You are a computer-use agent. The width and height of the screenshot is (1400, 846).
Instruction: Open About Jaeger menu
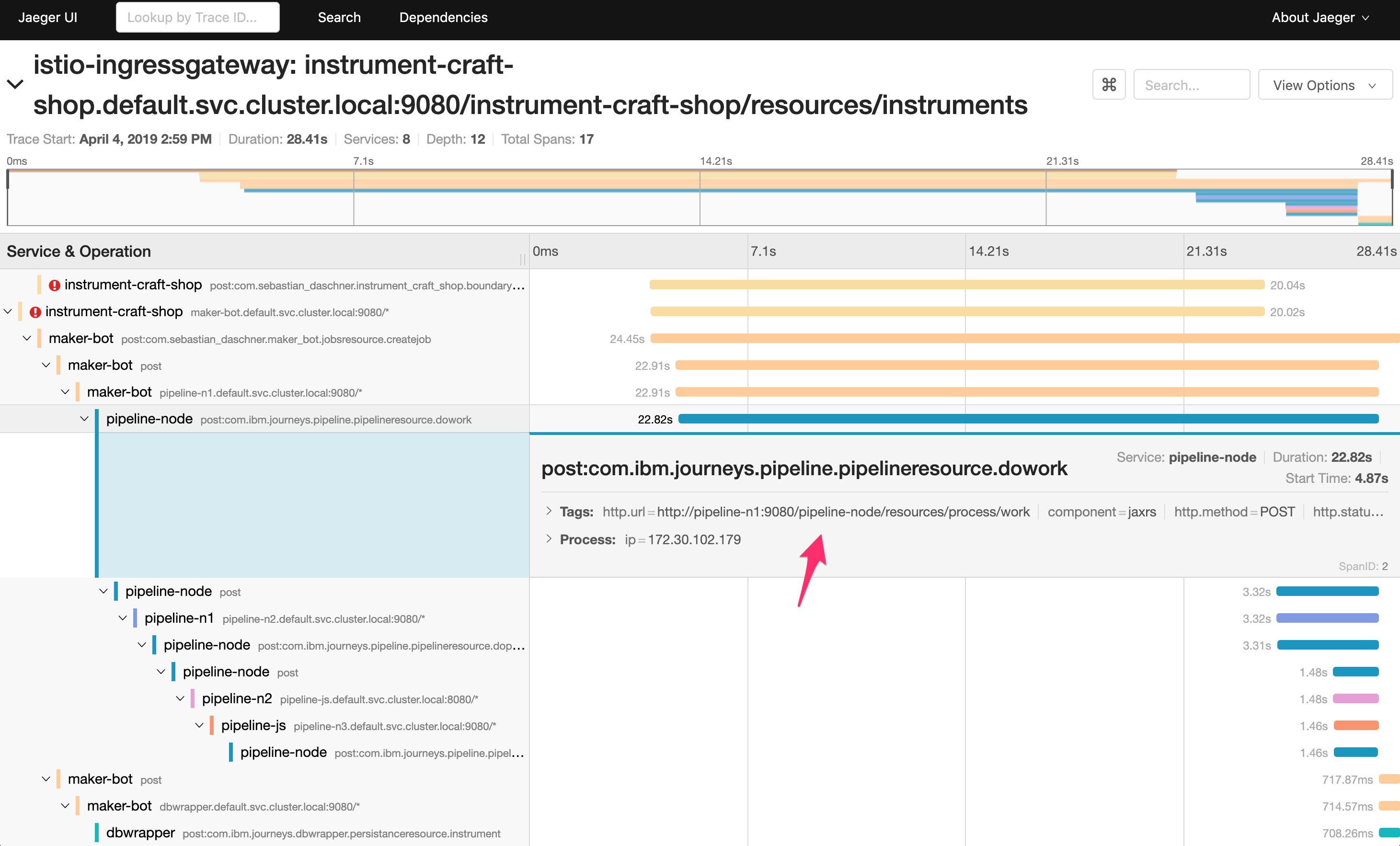(x=1320, y=17)
